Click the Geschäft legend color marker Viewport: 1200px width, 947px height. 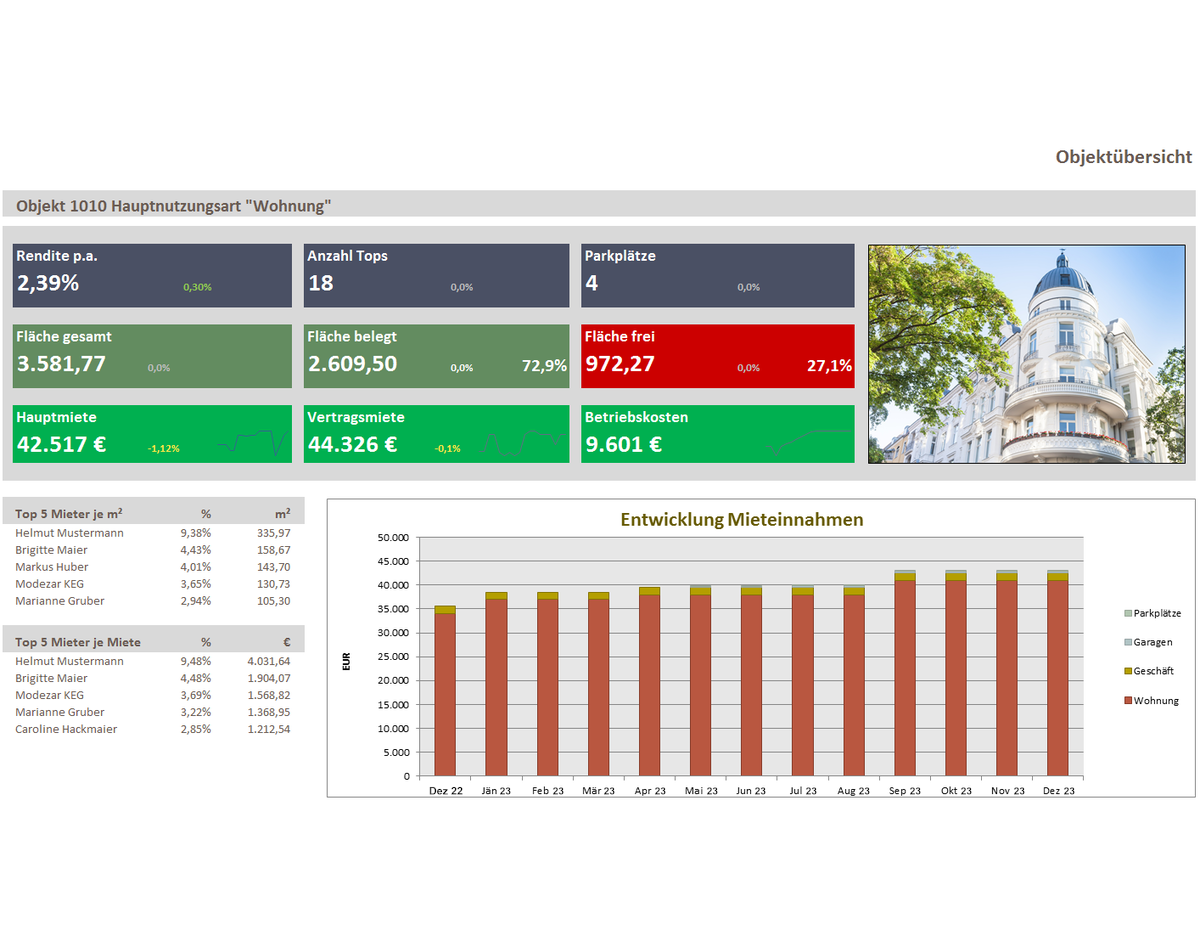[1128, 671]
